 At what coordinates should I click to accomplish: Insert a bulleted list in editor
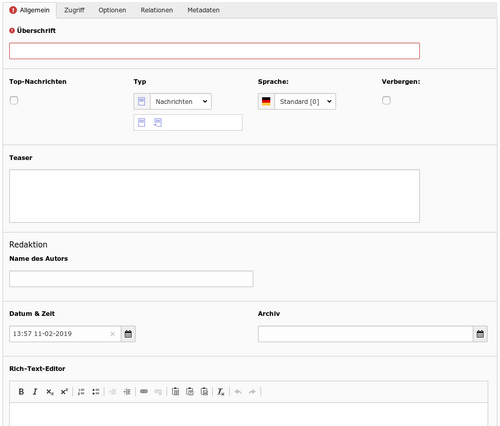(x=96, y=392)
